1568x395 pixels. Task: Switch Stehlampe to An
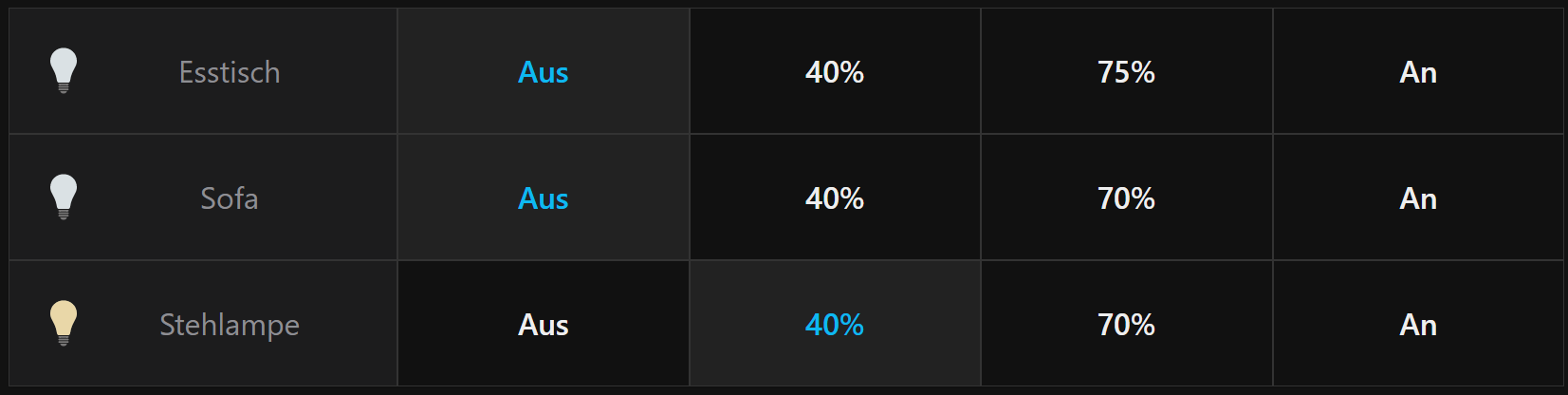click(x=1418, y=325)
